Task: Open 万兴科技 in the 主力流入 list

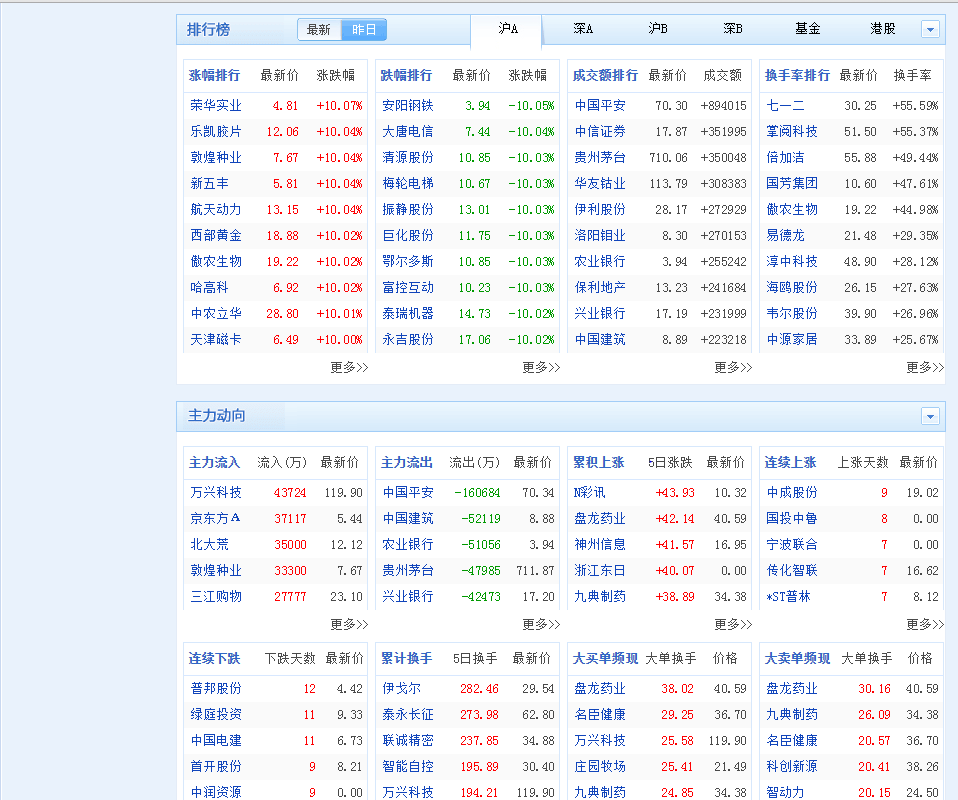Action: [x=216, y=492]
